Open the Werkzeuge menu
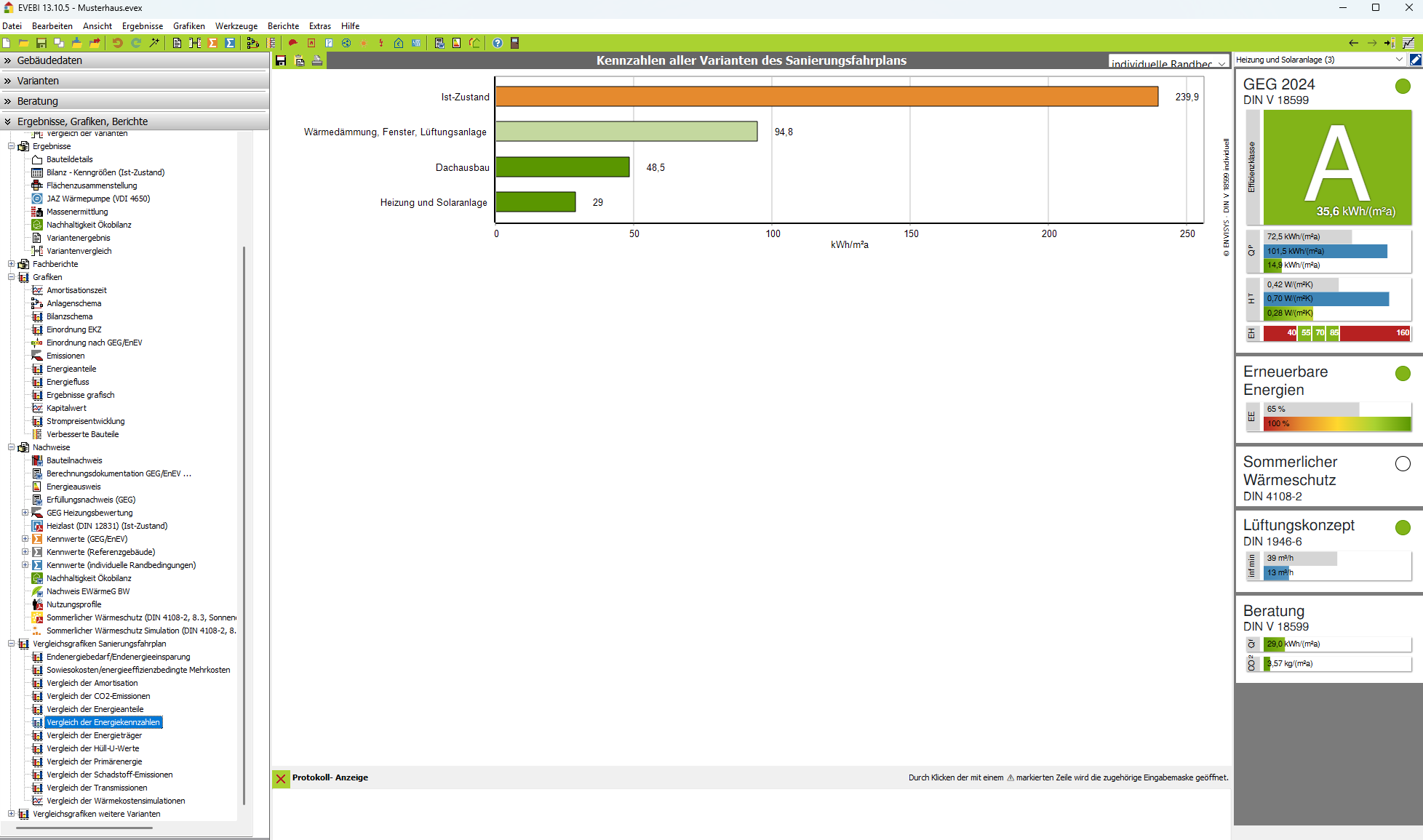 (x=236, y=25)
